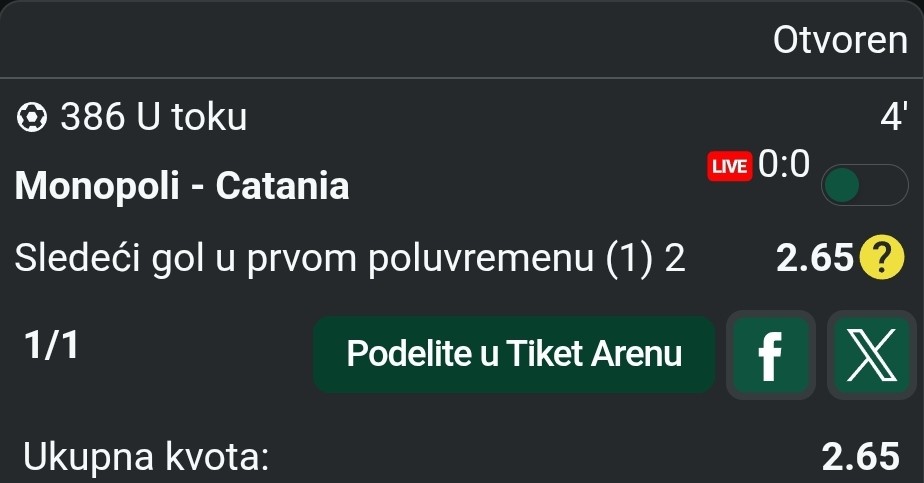Click the soccer ball sport icon
This screenshot has width=924, height=483.
pyautogui.click(x=33, y=118)
